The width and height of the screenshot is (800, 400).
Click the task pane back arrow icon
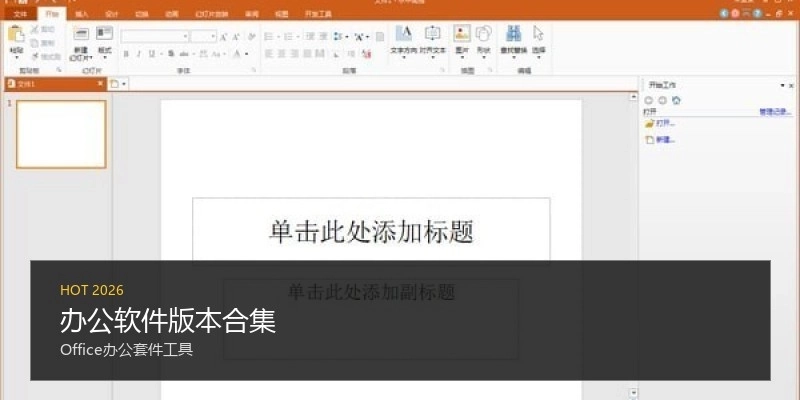coord(649,101)
